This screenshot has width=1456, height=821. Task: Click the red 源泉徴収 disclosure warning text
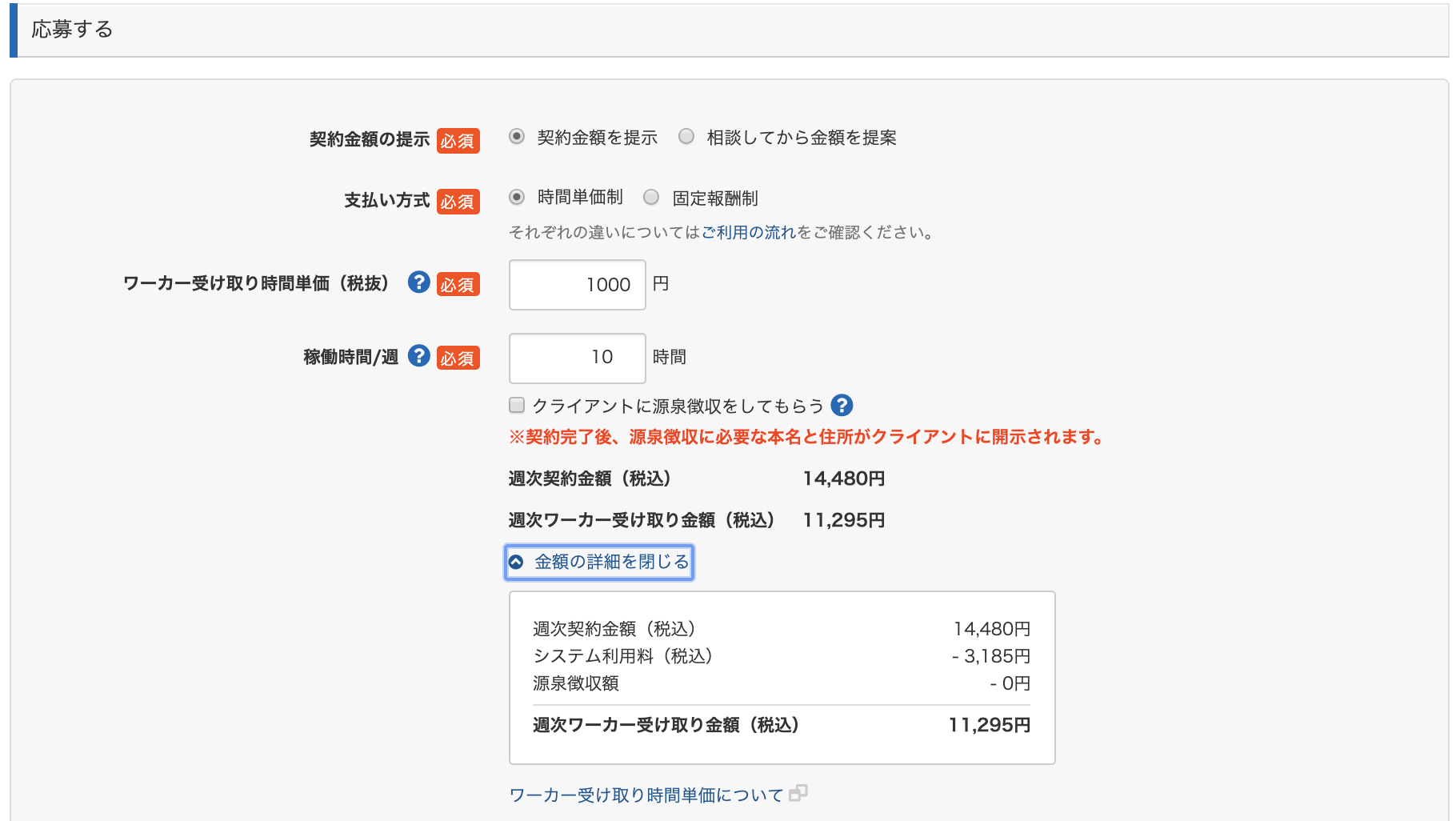pyautogui.click(x=806, y=437)
